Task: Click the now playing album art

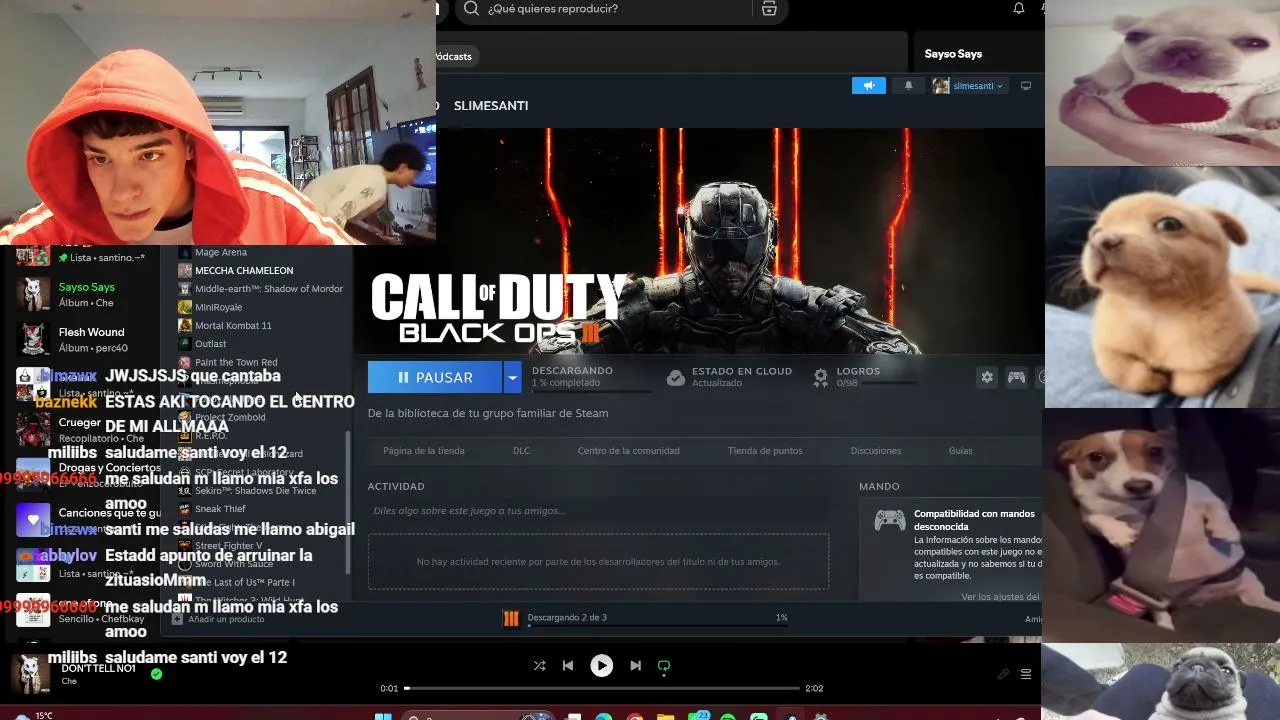Action: click(x=30, y=674)
